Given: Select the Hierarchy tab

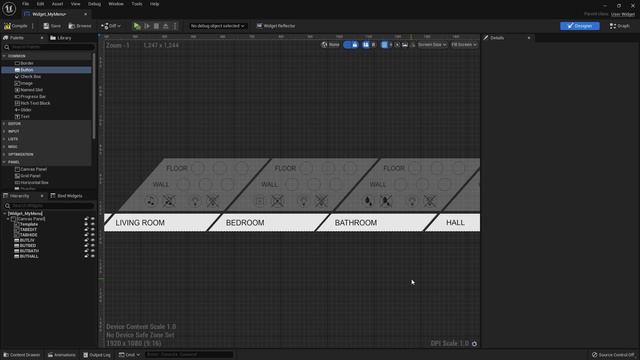Looking at the screenshot, I should coord(19,196).
